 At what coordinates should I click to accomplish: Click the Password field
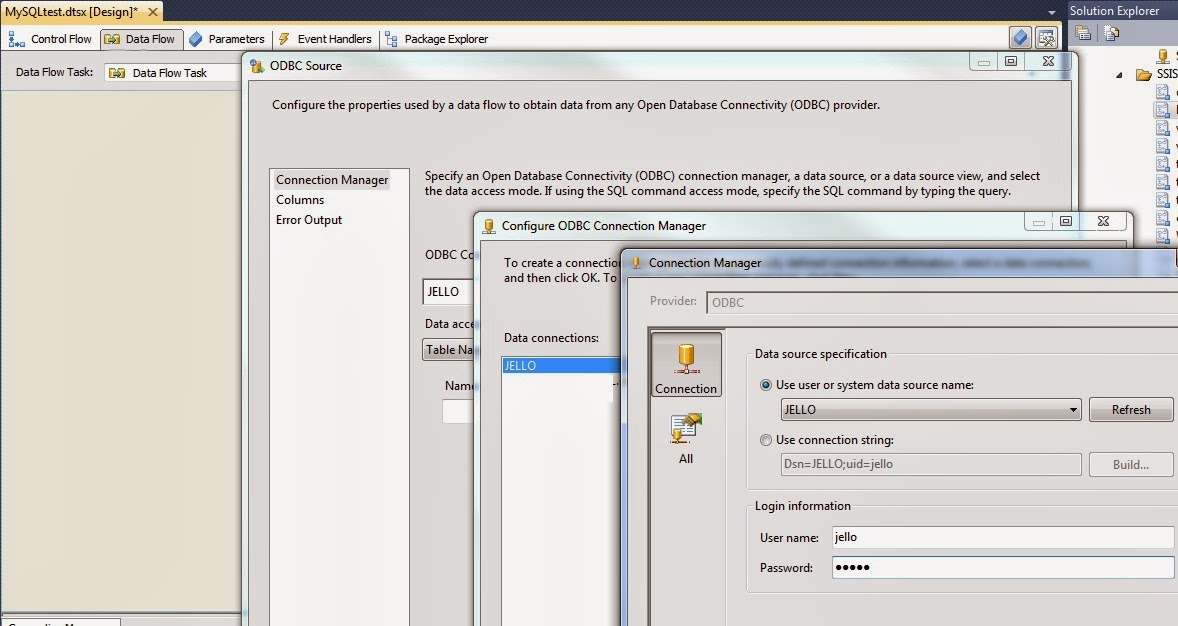[x=1000, y=567]
